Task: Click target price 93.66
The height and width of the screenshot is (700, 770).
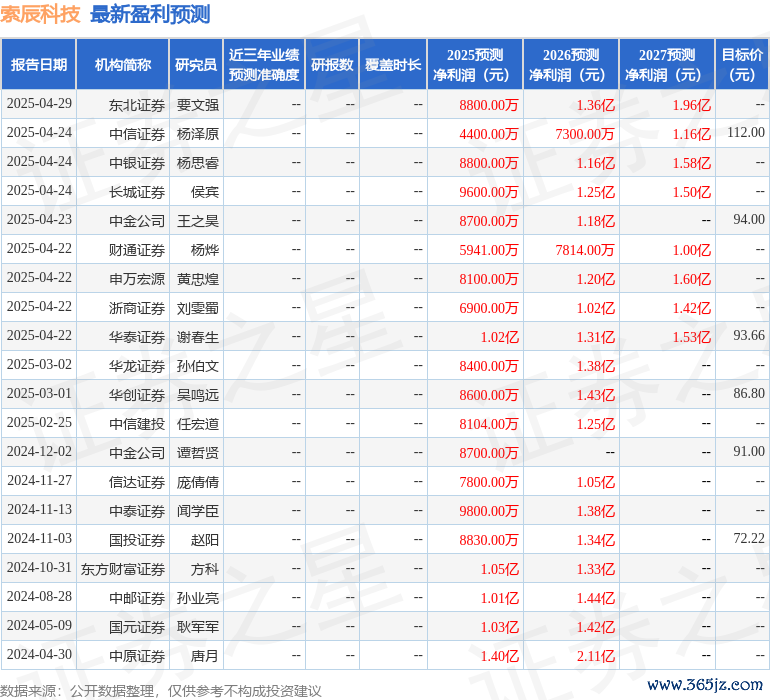Action: pyautogui.click(x=749, y=336)
